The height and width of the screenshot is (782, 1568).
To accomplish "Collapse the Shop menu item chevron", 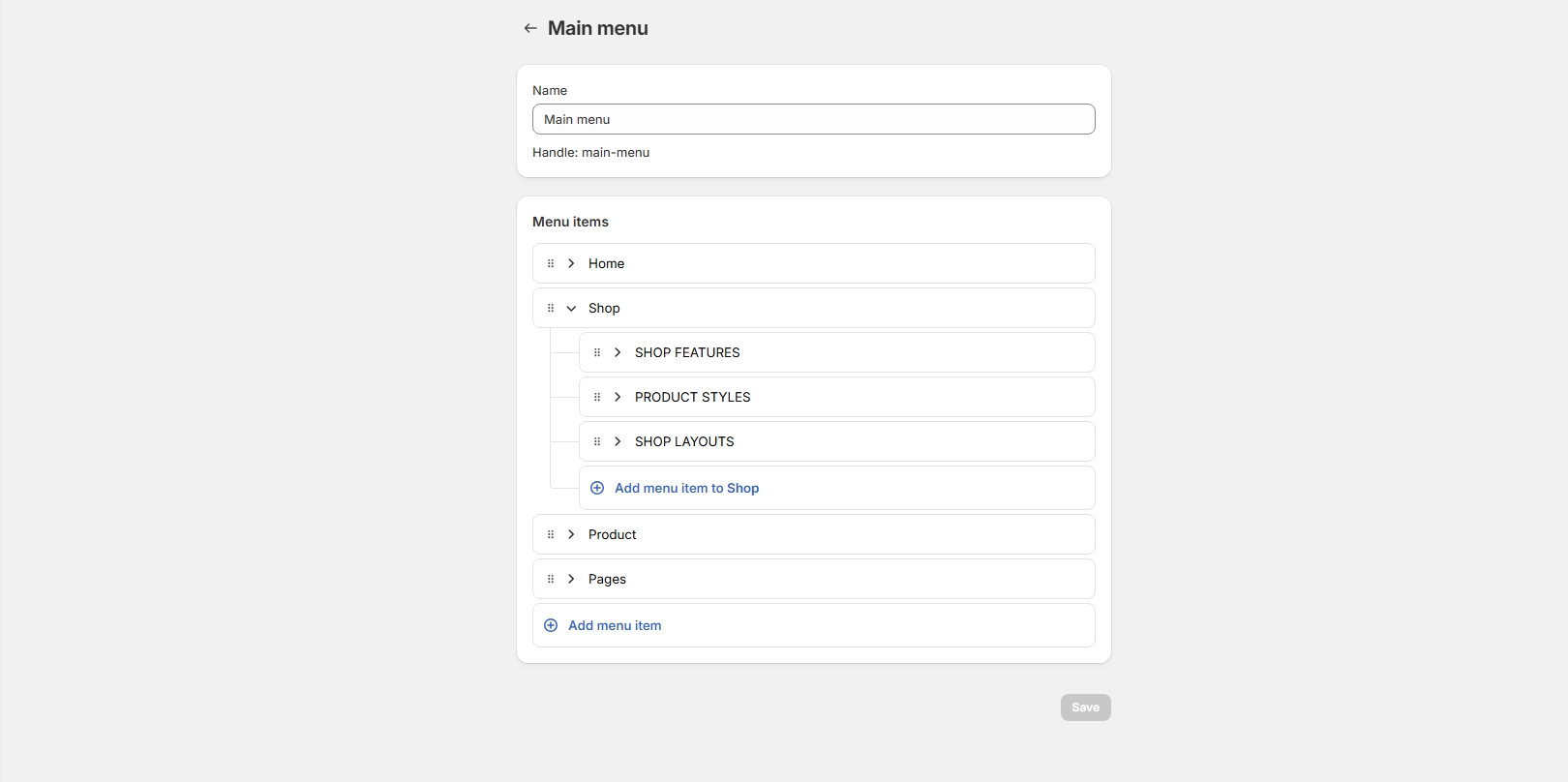I will (571, 308).
